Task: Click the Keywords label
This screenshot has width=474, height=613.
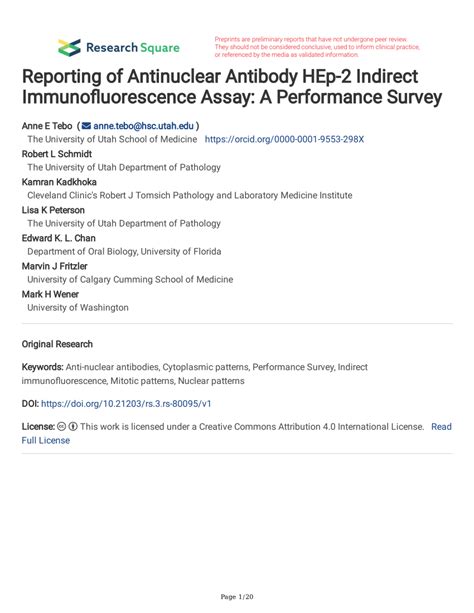Action: pyautogui.click(x=43, y=367)
